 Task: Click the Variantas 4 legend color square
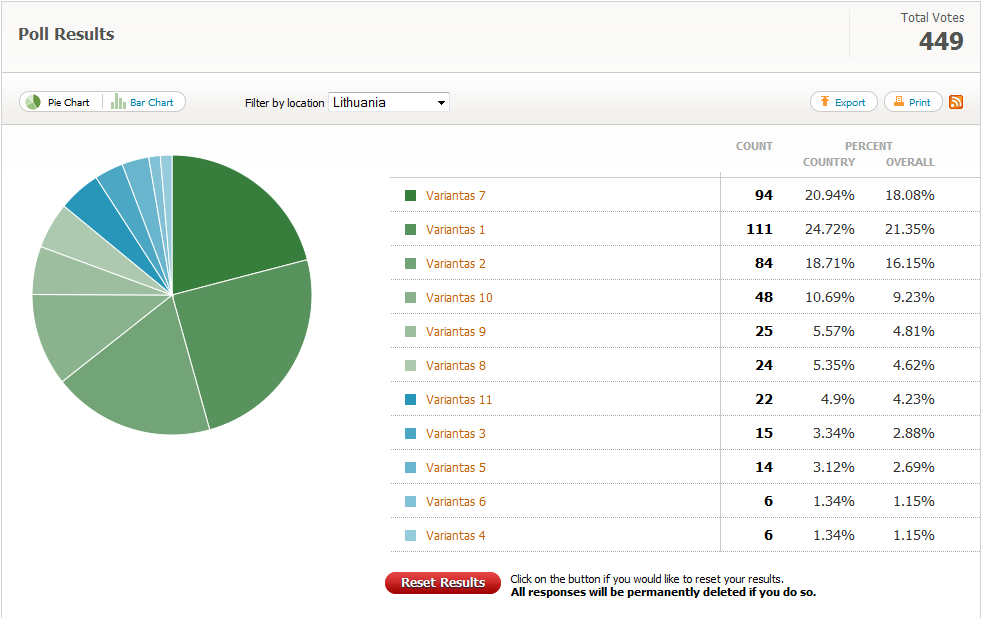[410, 536]
